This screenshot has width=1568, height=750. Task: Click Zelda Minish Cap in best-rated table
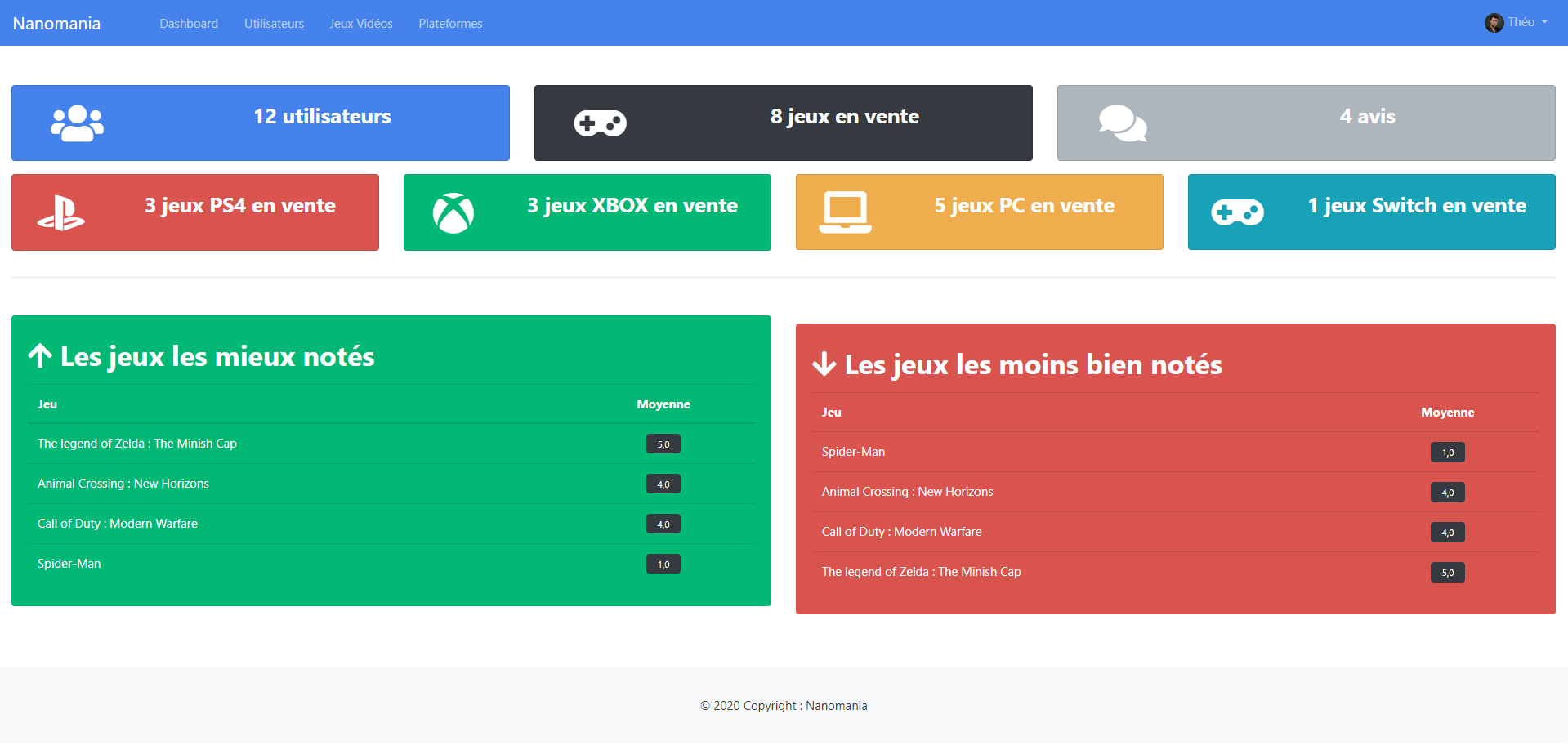pyautogui.click(x=137, y=444)
